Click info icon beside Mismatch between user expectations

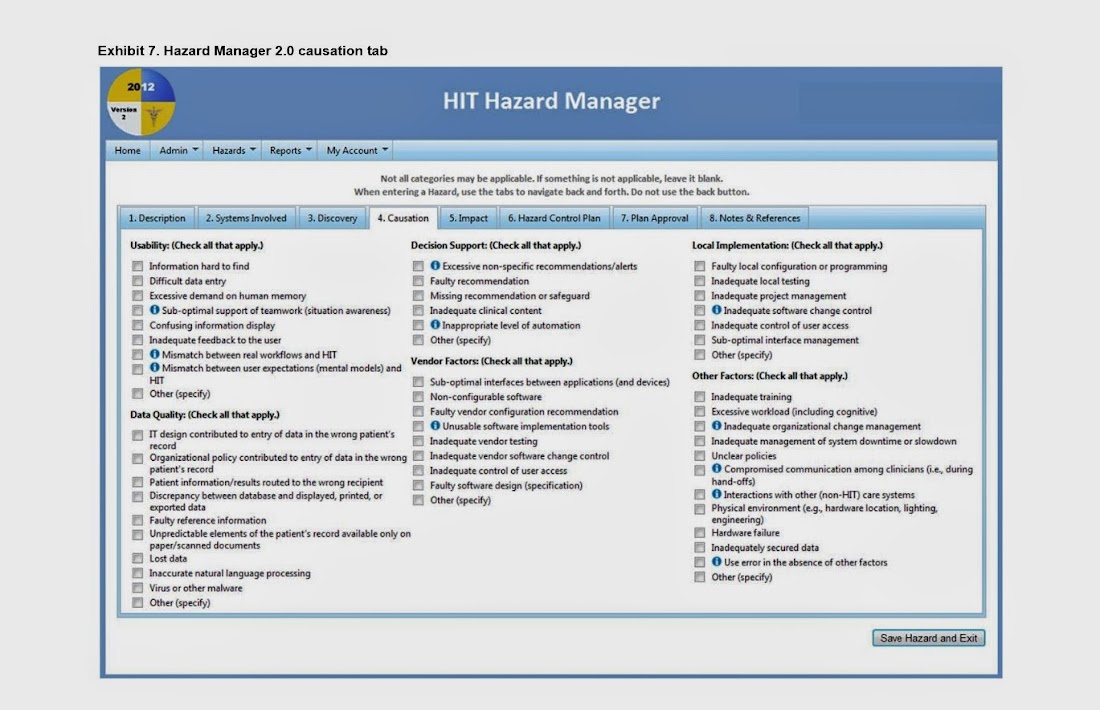coord(154,368)
